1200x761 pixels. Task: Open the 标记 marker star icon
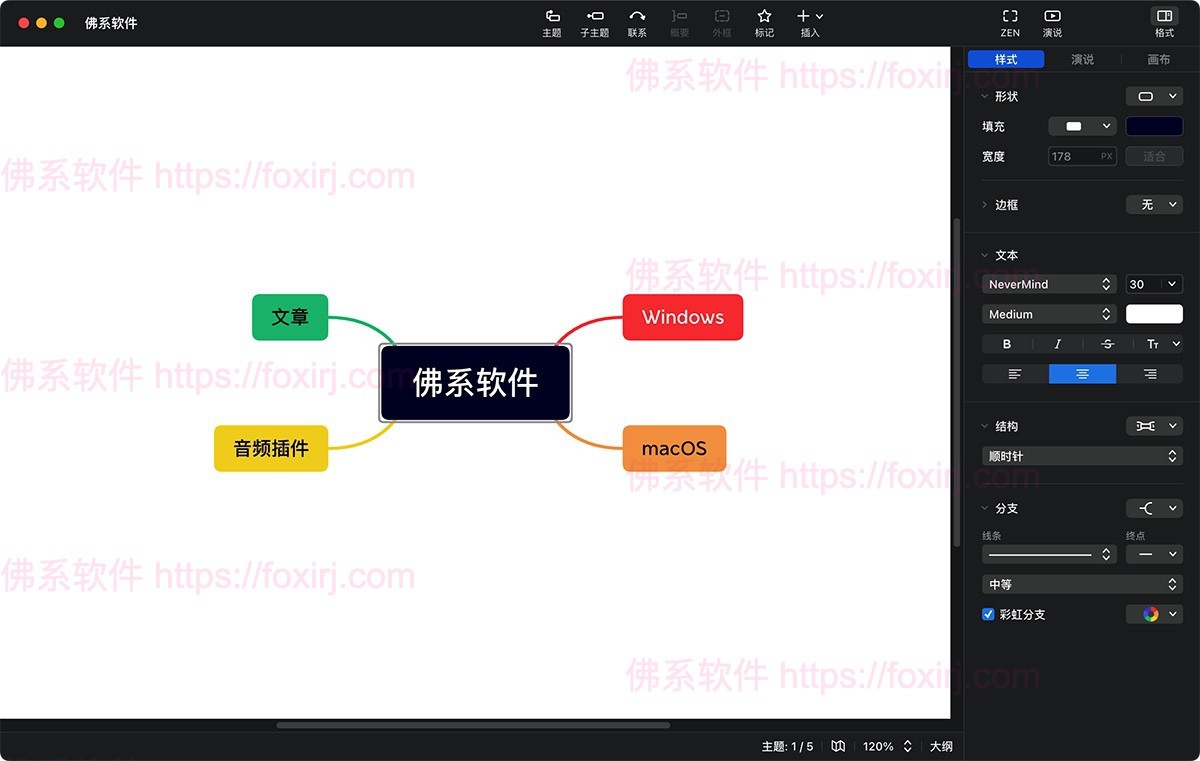coord(764,17)
